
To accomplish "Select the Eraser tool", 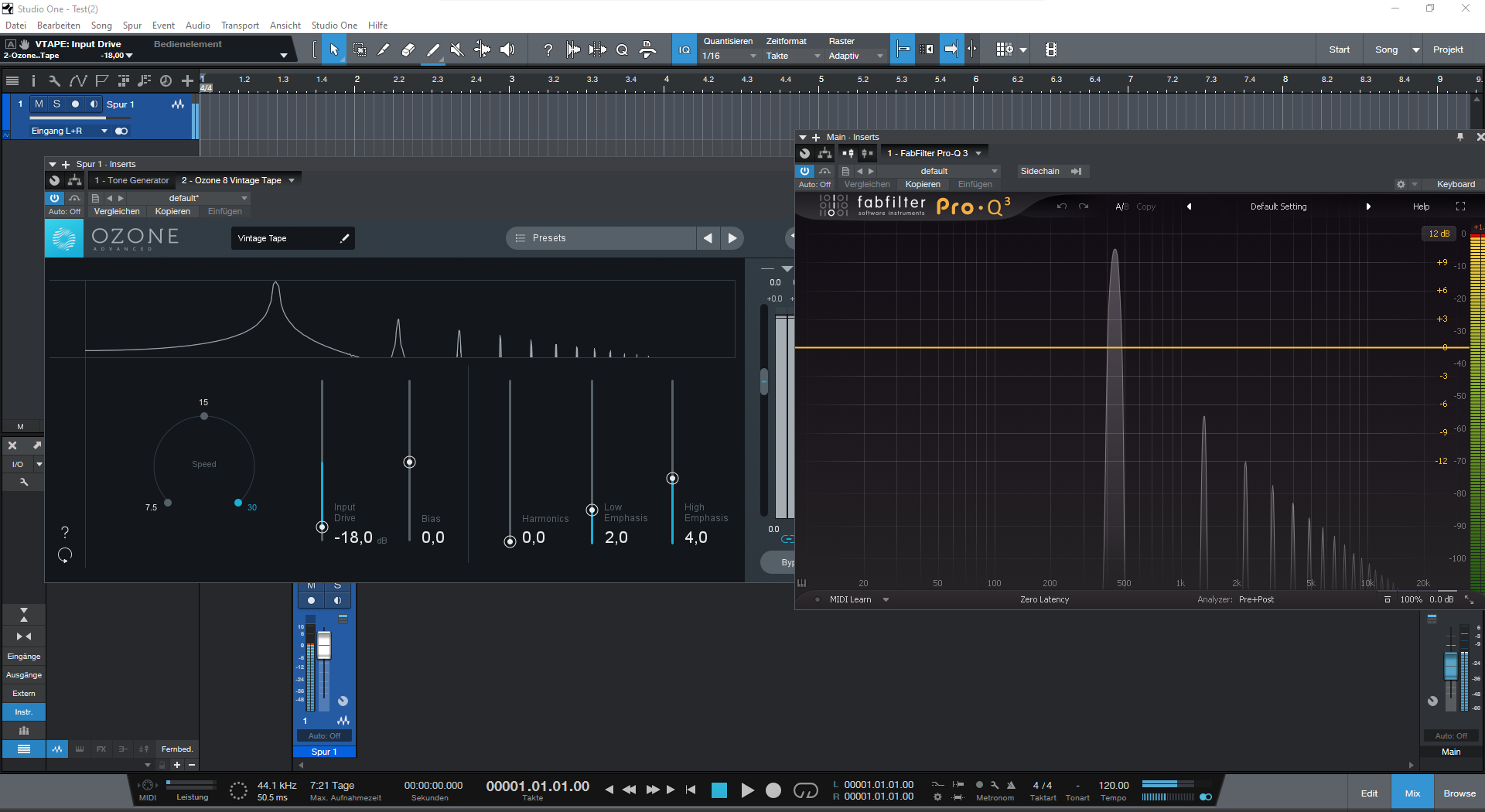I will pos(408,49).
